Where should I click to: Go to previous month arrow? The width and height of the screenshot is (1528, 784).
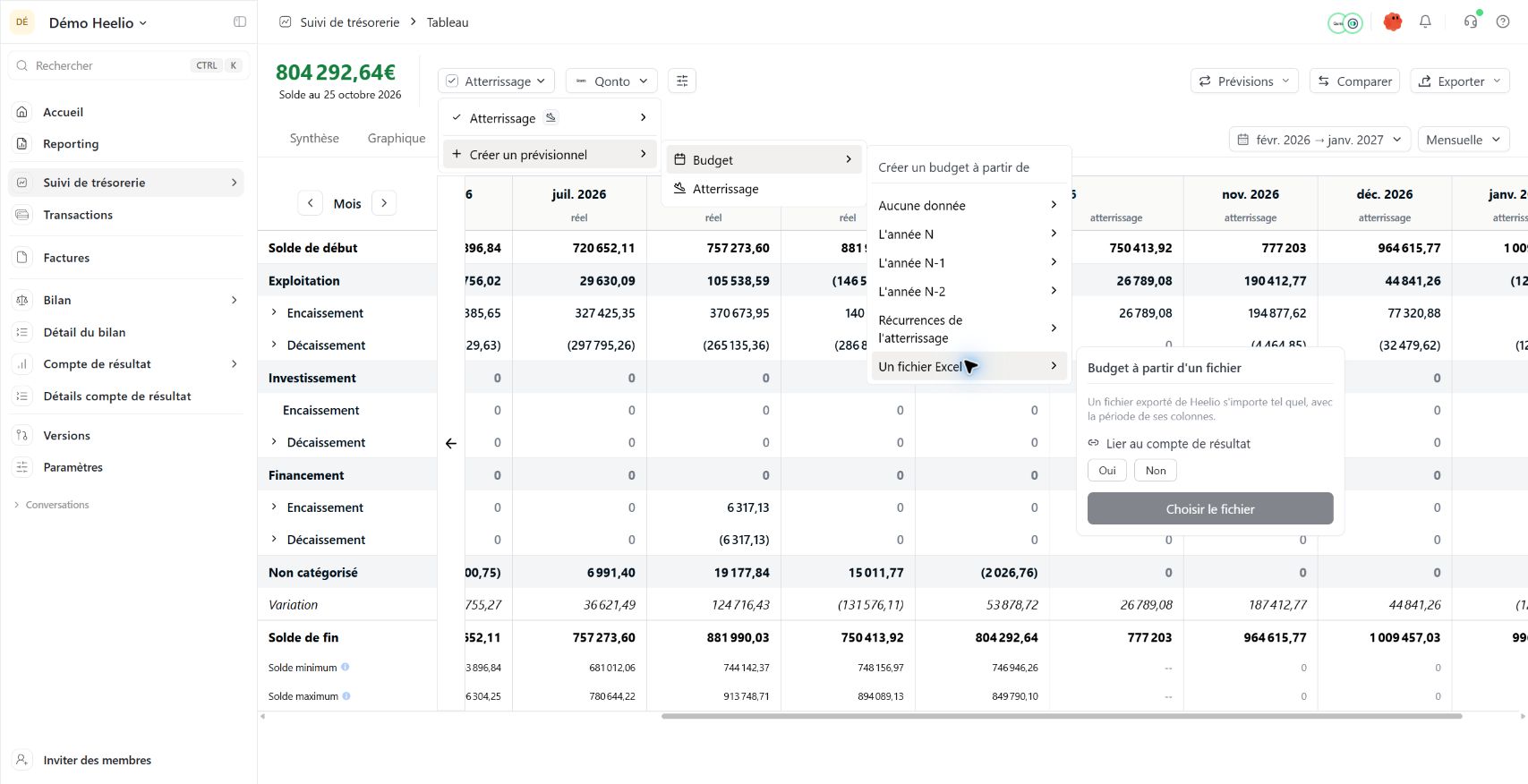pyautogui.click(x=310, y=203)
